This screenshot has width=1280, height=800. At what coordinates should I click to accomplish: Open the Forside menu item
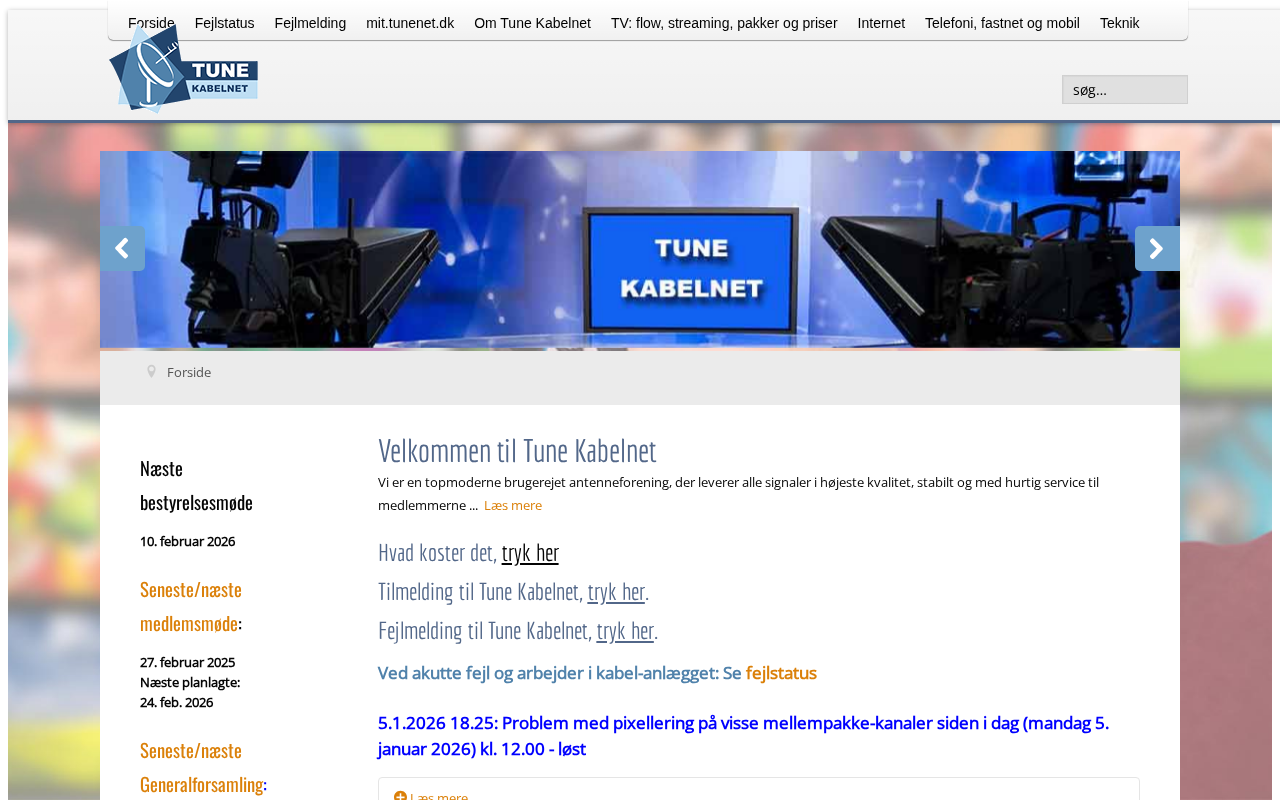coord(151,23)
